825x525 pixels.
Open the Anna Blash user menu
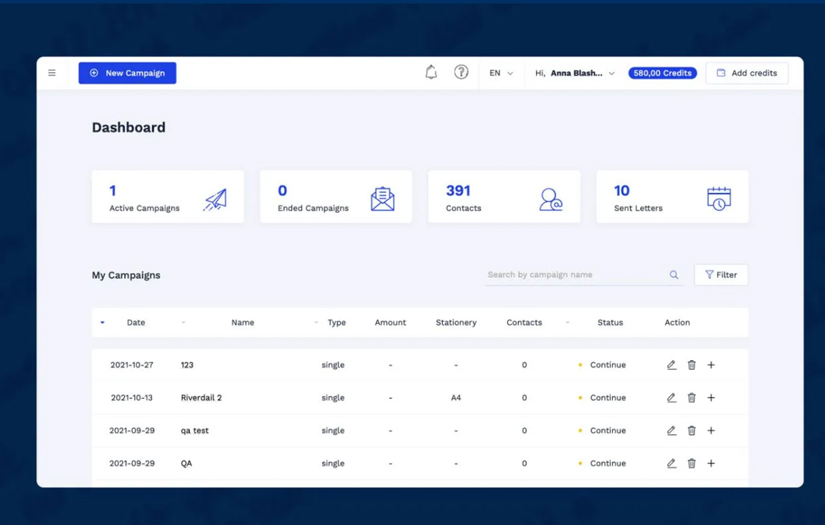(x=575, y=73)
